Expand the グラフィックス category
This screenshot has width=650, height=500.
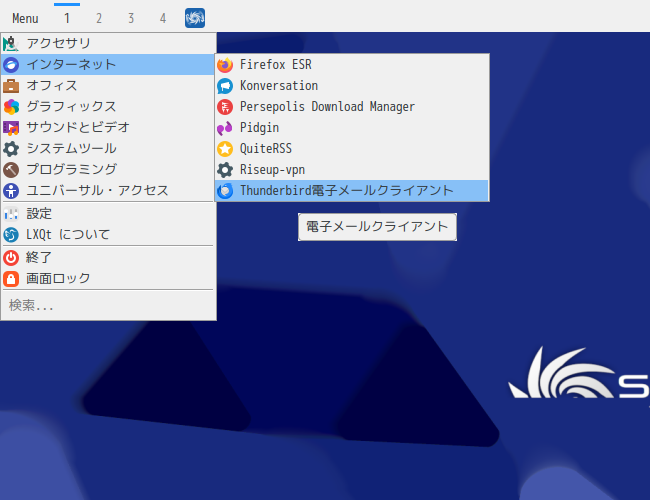pos(108,107)
